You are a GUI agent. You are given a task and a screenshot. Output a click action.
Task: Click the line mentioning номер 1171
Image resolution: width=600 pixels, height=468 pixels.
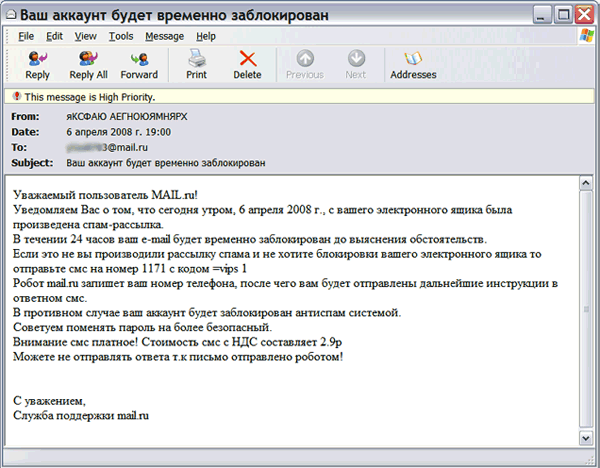130,269
